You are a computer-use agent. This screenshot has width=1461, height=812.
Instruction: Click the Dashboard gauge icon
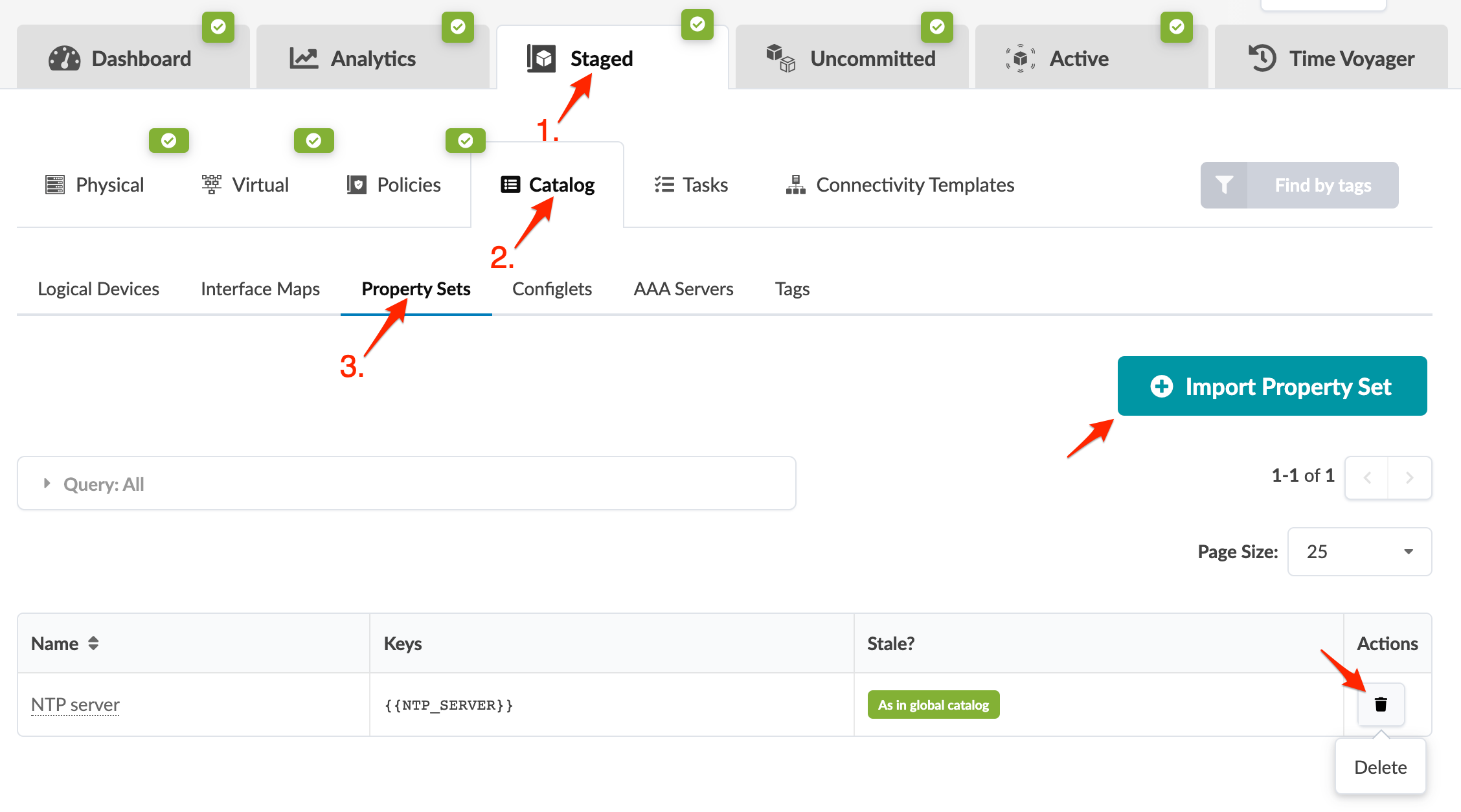(64, 58)
